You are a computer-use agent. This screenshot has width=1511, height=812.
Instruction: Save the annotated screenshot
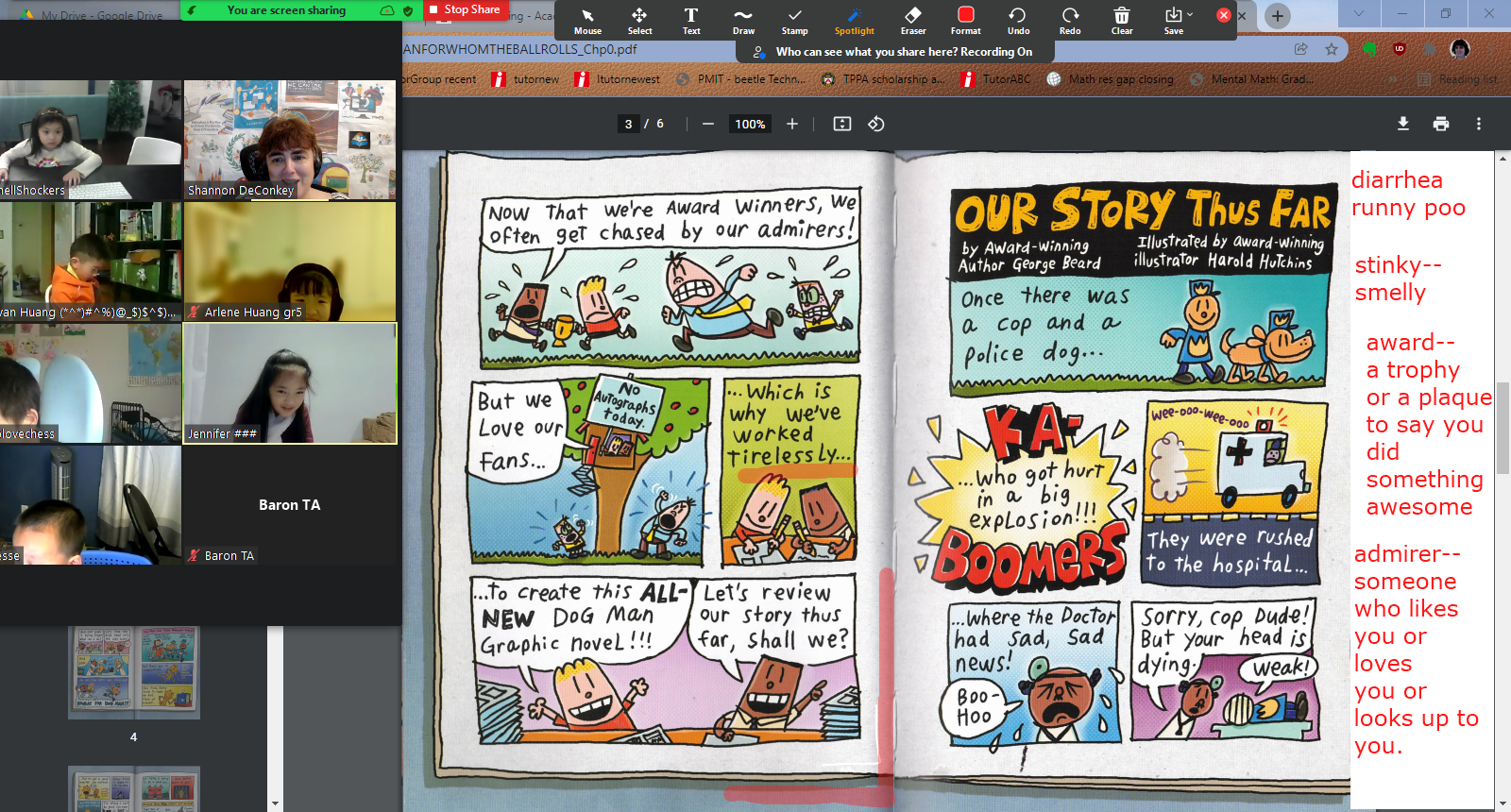[1173, 20]
